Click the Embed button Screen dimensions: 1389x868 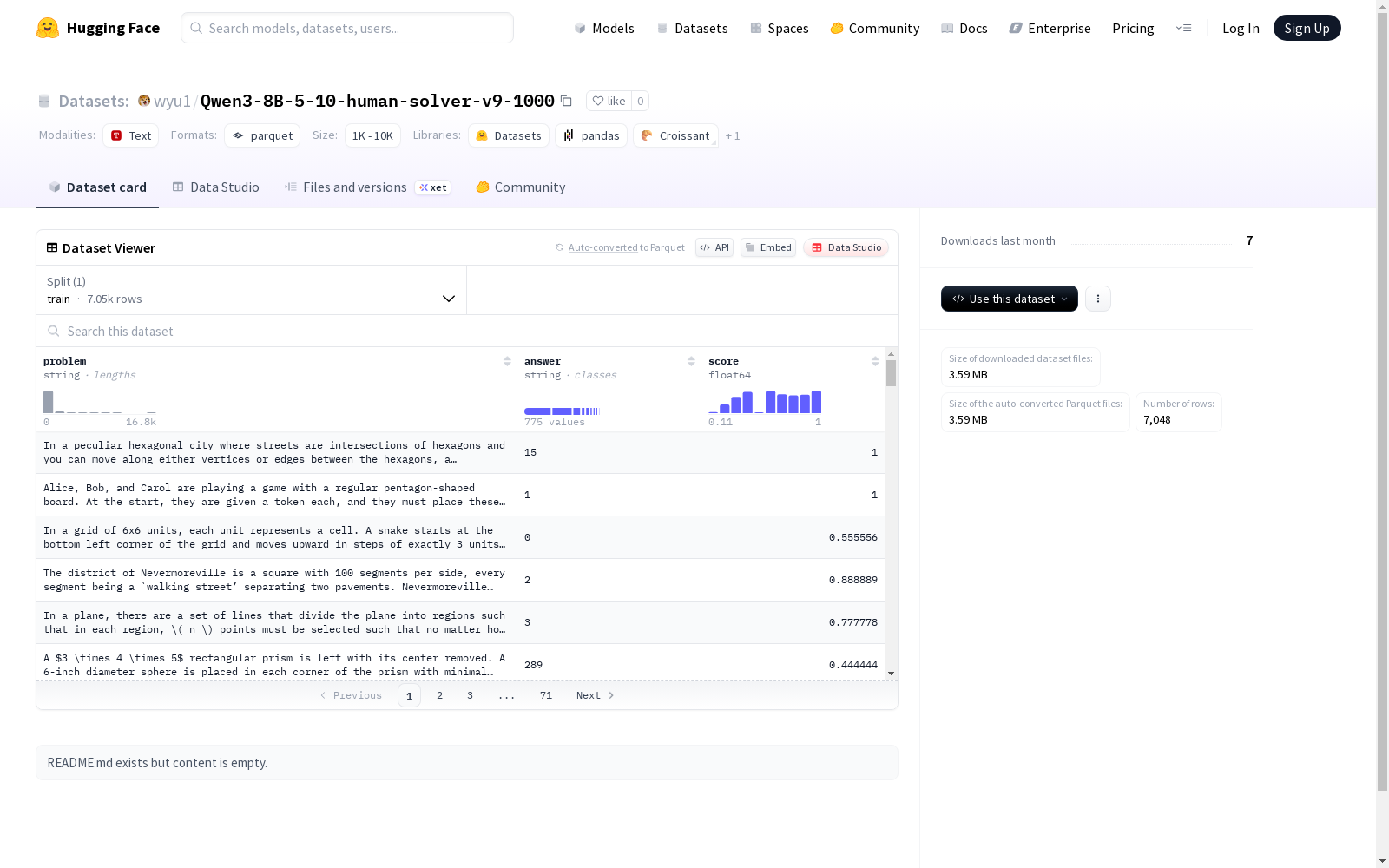[768, 247]
